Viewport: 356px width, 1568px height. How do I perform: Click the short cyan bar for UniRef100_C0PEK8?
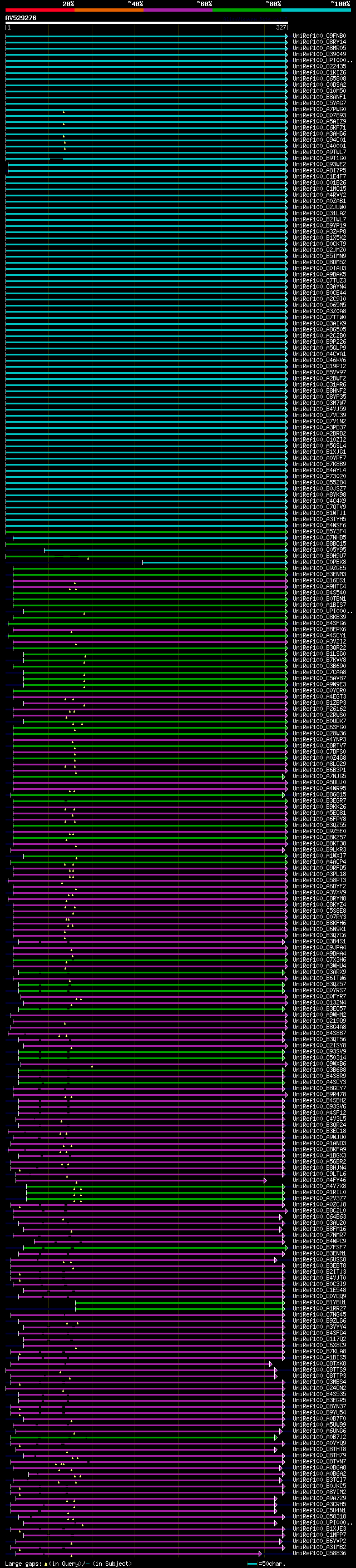pos(215,562)
